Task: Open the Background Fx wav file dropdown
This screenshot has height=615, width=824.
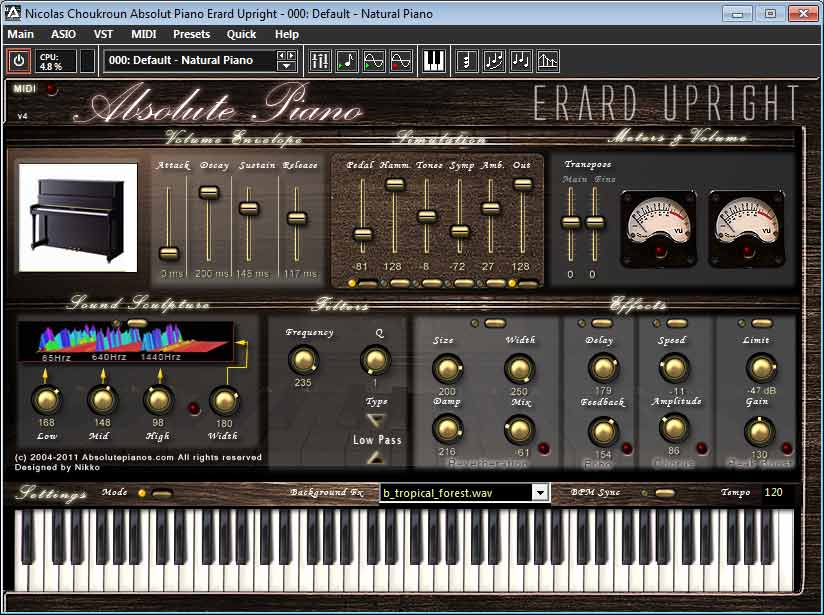Action: (x=538, y=492)
